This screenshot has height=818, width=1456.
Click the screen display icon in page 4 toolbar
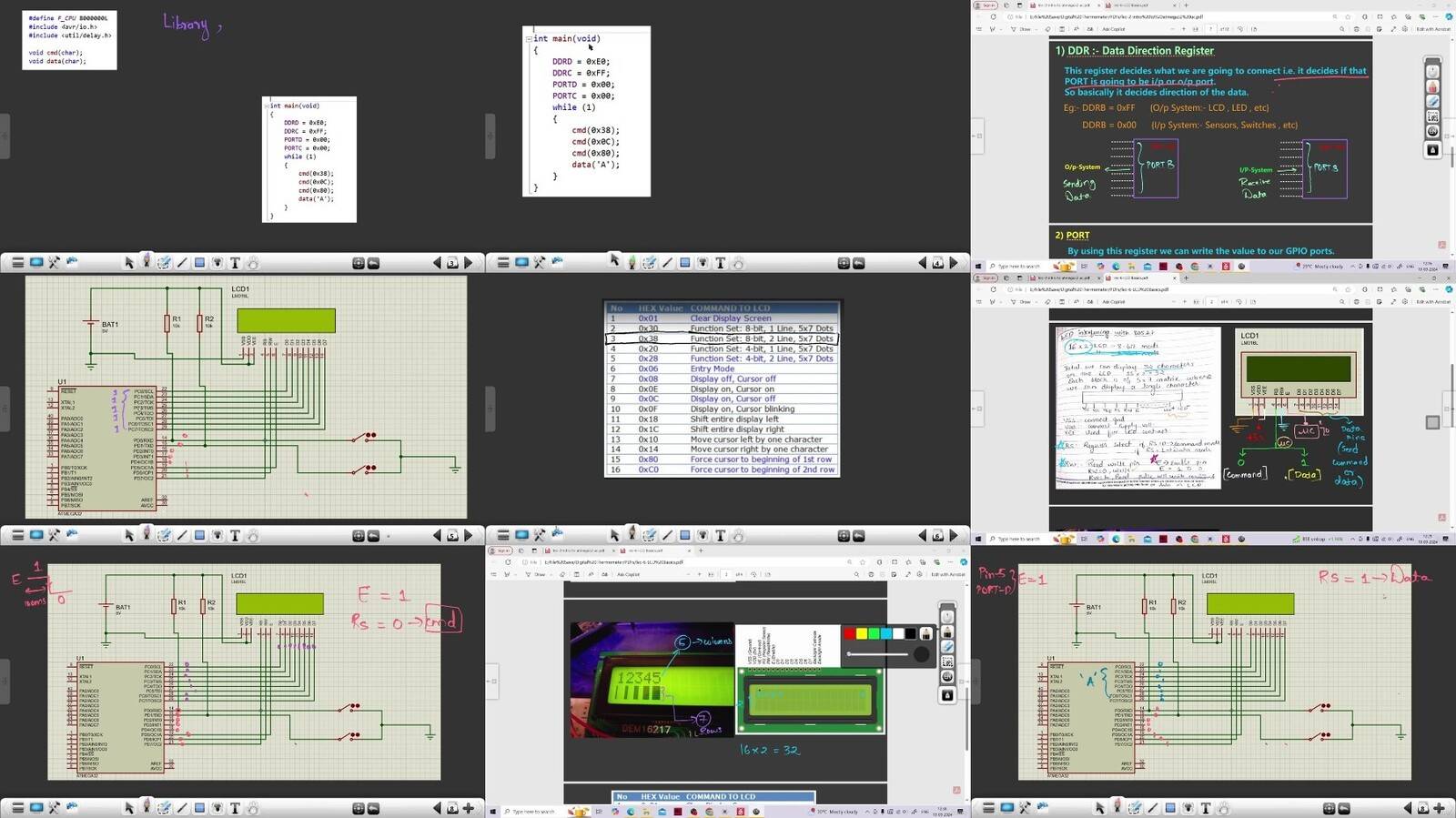[521, 263]
